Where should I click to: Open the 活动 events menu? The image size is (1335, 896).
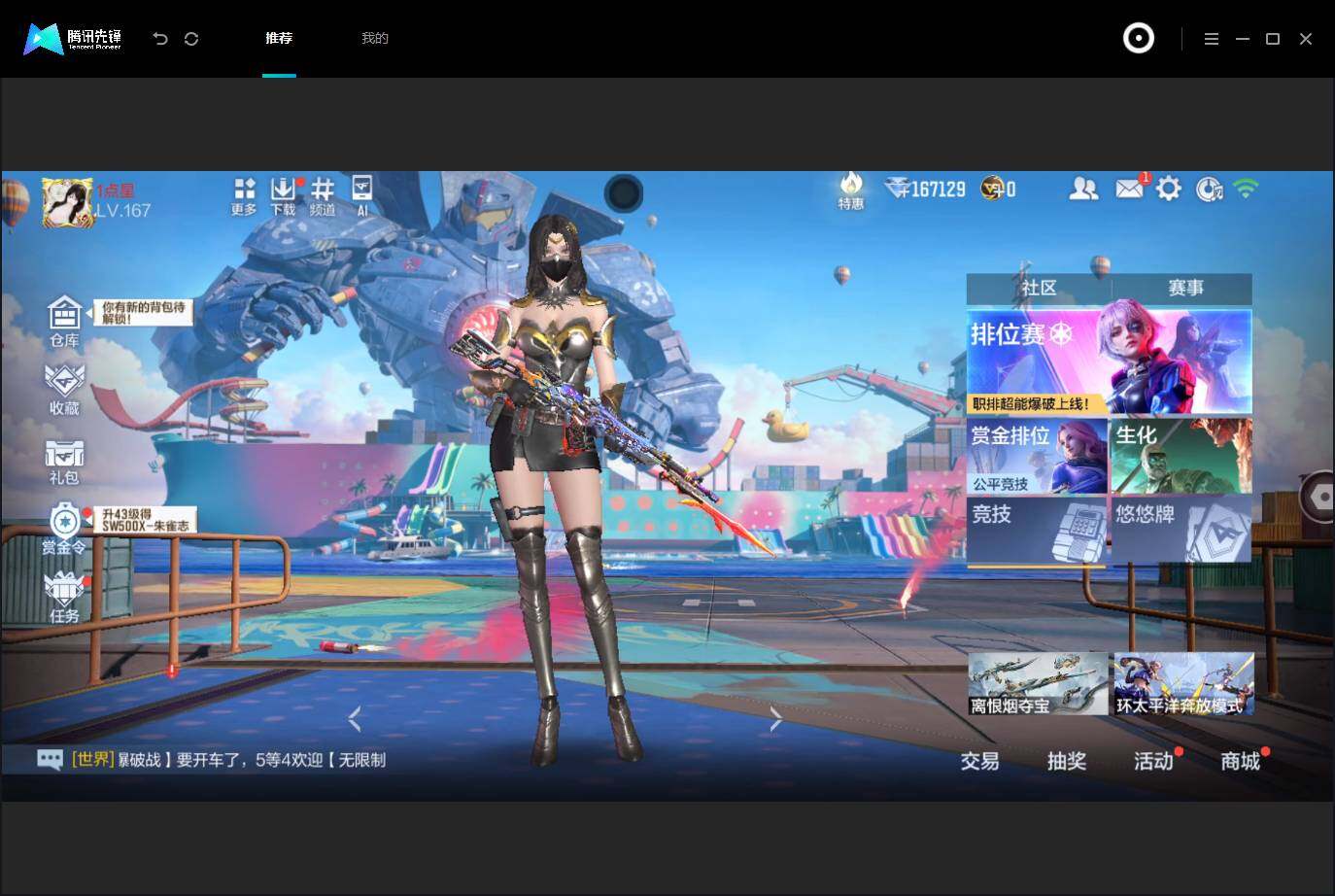click(x=1154, y=761)
